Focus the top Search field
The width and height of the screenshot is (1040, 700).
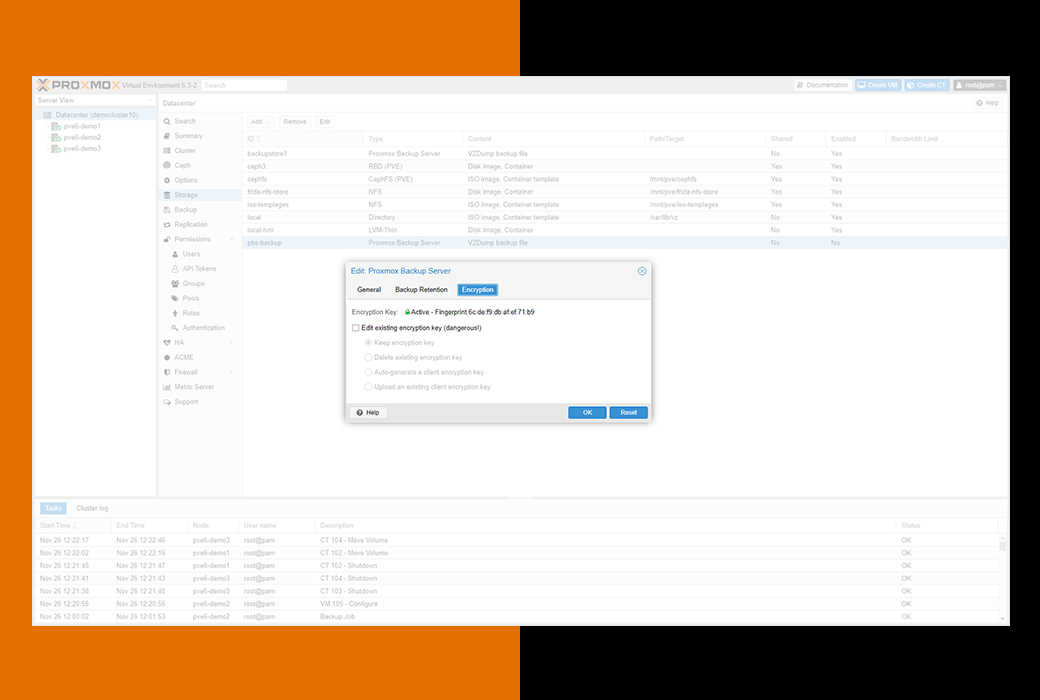point(244,85)
